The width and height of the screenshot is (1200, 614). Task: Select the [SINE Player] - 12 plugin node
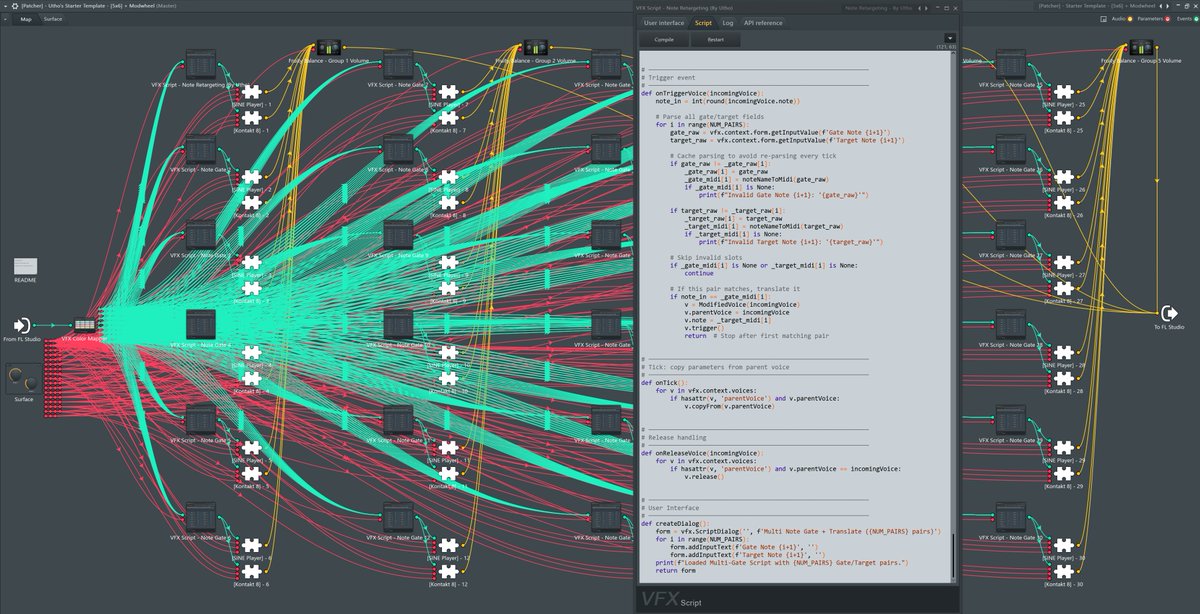pyautogui.click(x=448, y=546)
